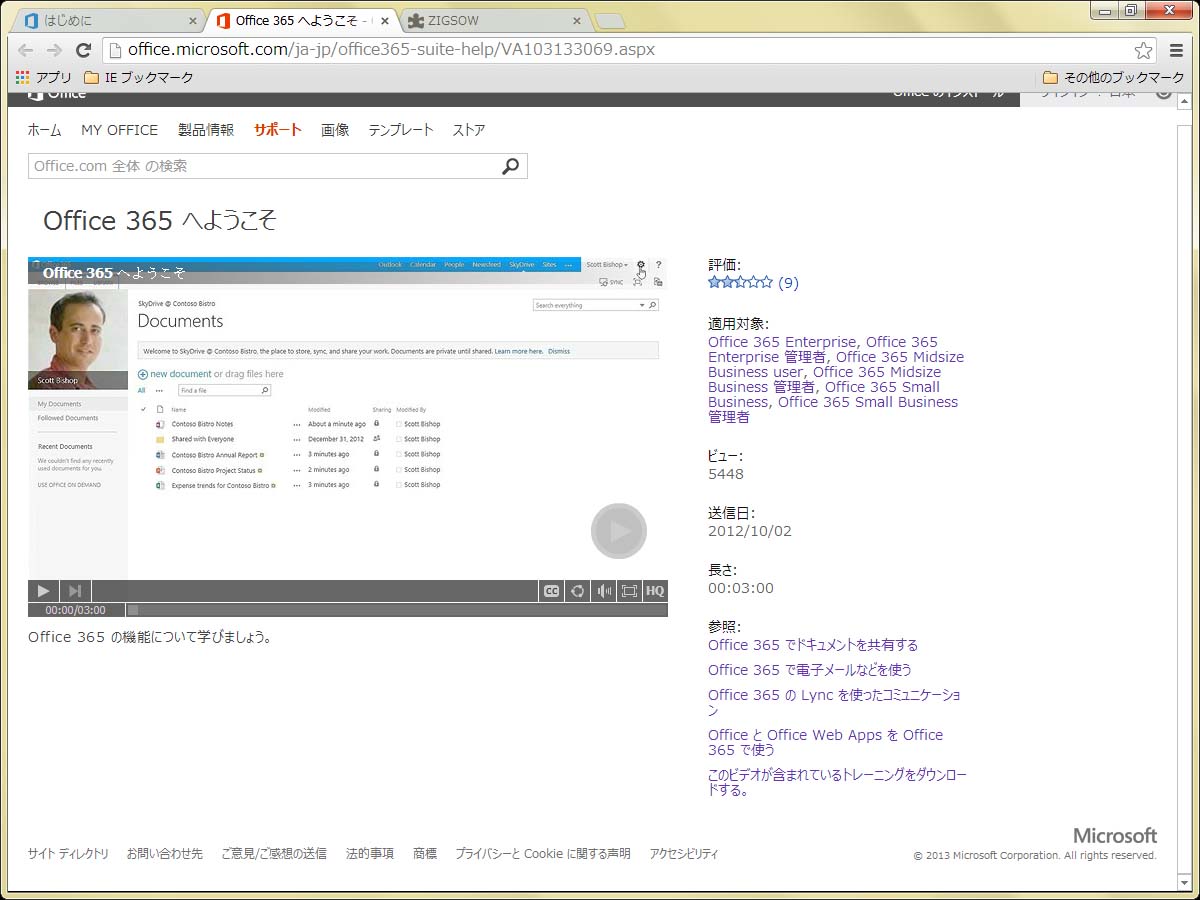The width and height of the screenshot is (1200, 900).
Task: Mute the video volume
Action: point(603,591)
